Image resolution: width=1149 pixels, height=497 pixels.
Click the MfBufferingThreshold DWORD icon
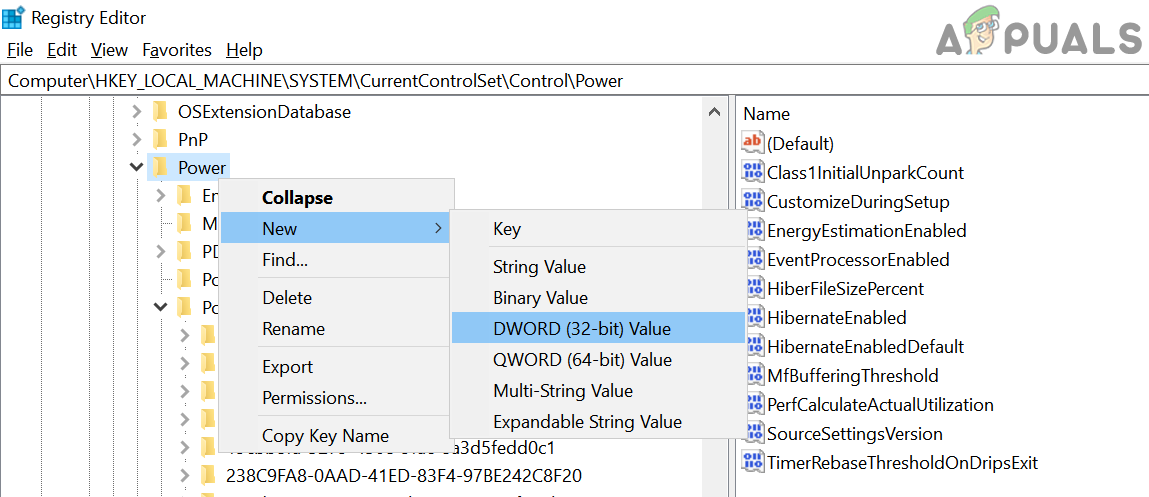click(x=753, y=376)
